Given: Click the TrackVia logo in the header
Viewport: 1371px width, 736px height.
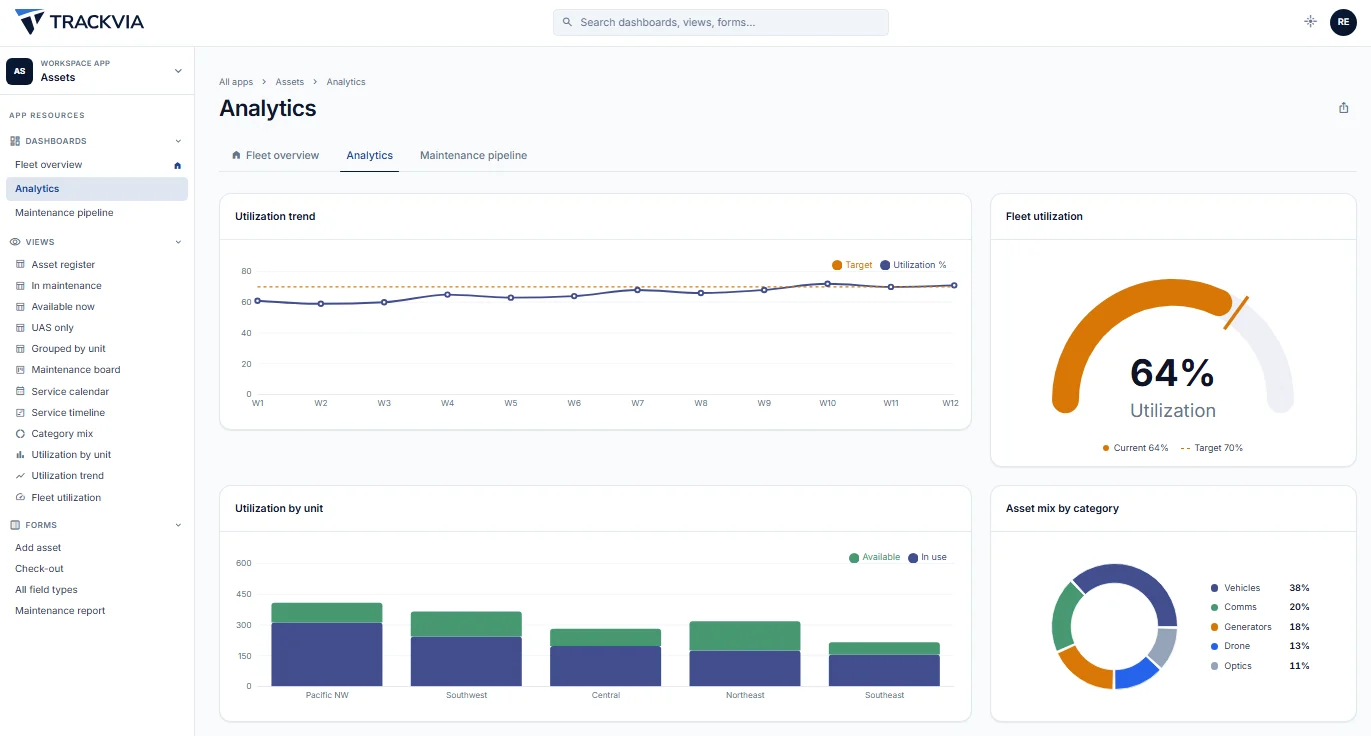Looking at the screenshot, I should 78,22.
